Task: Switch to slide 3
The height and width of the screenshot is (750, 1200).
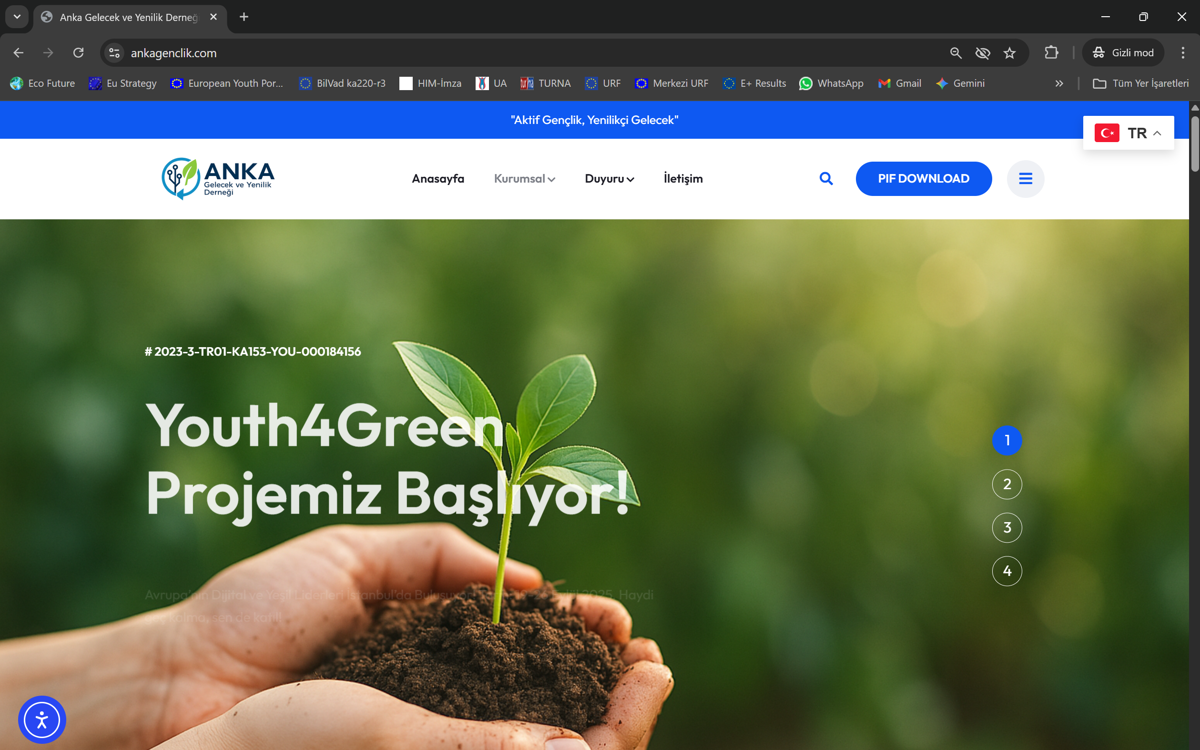Action: [1007, 528]
